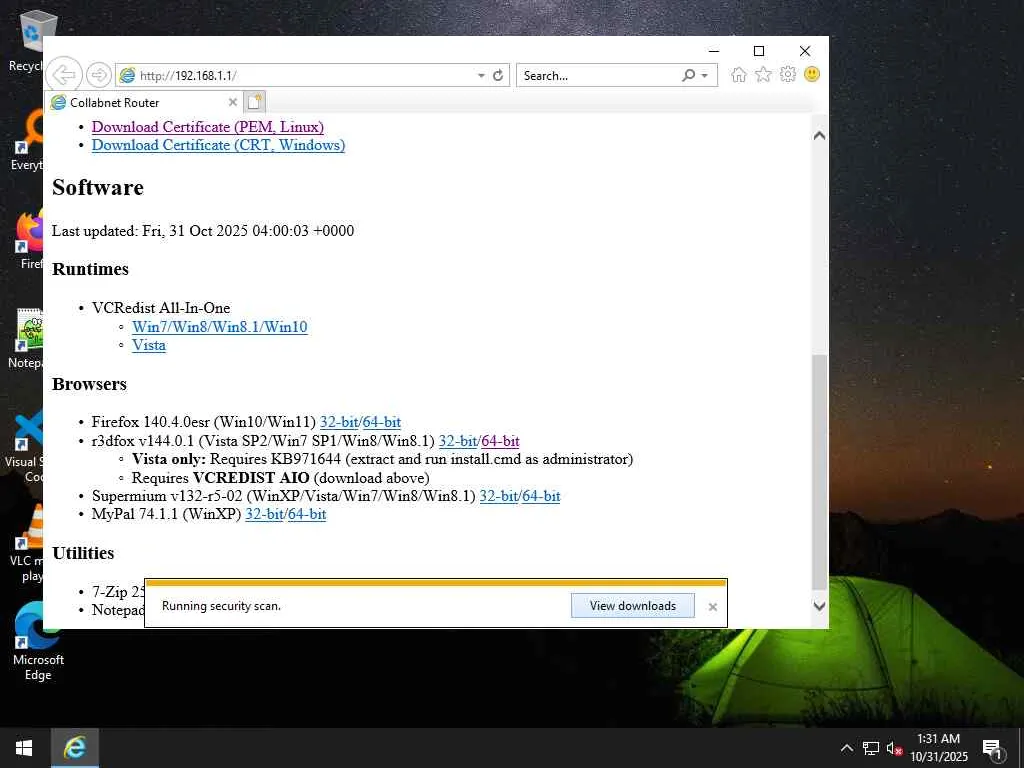The width and height of the screenshot is (1024, 768).
Task: Select the Visual Studio Code desktop icon
Action: coord(26,445)
